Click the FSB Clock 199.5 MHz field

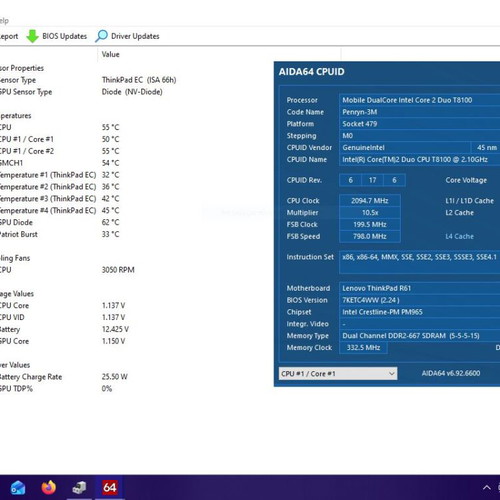[370, 225]
